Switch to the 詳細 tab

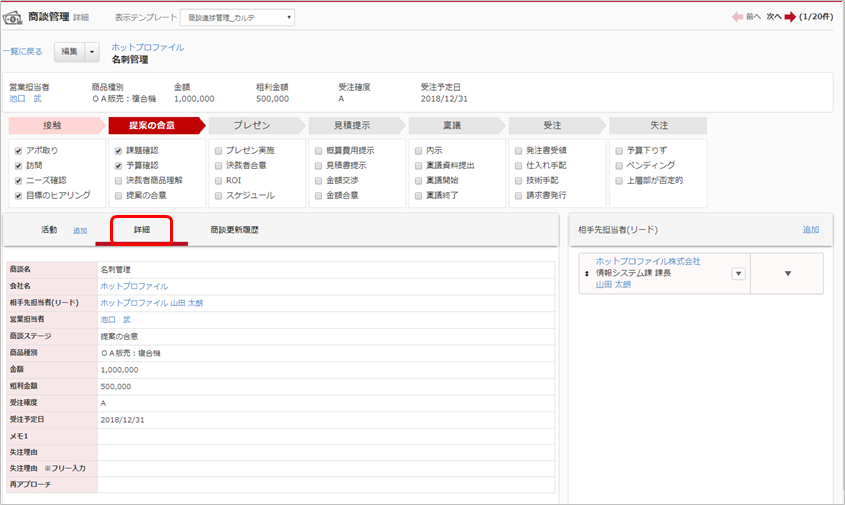pos(142,230)
